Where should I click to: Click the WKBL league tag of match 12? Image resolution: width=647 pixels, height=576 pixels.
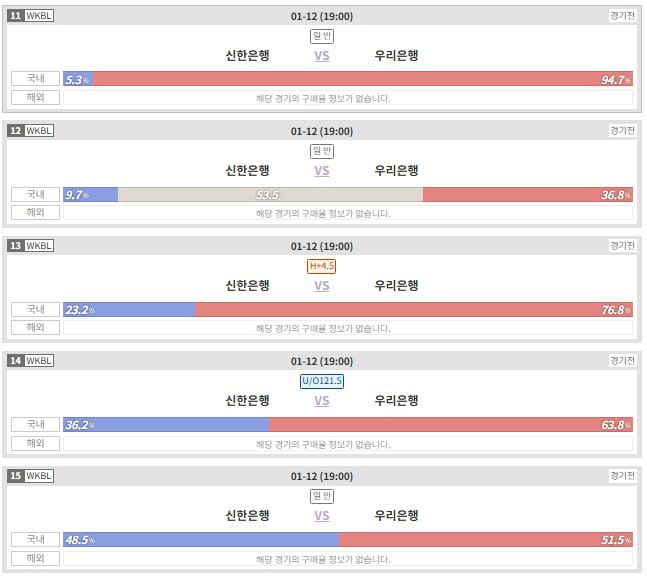click(x=39, y=131)
